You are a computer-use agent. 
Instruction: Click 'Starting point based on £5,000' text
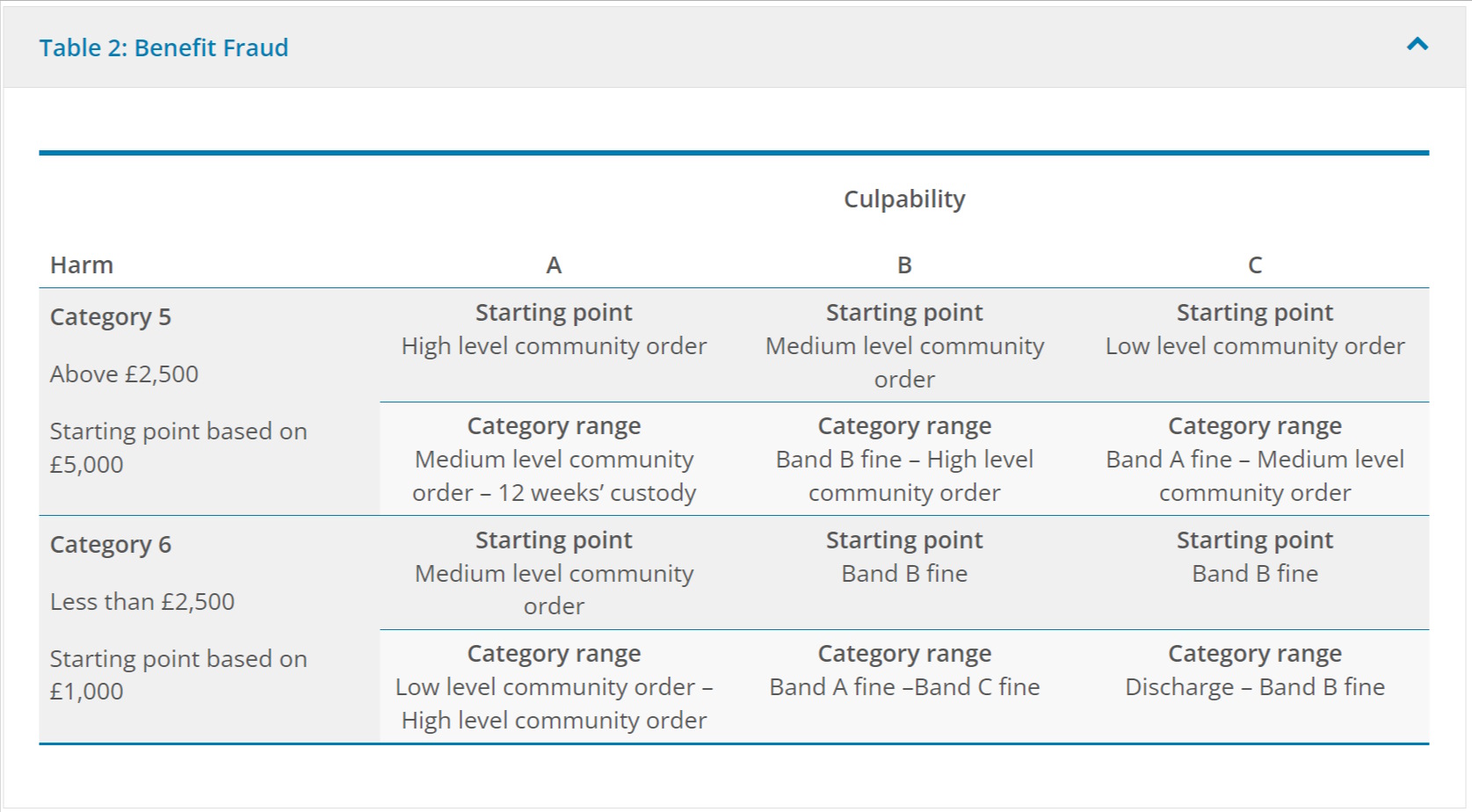click(178, 447)
